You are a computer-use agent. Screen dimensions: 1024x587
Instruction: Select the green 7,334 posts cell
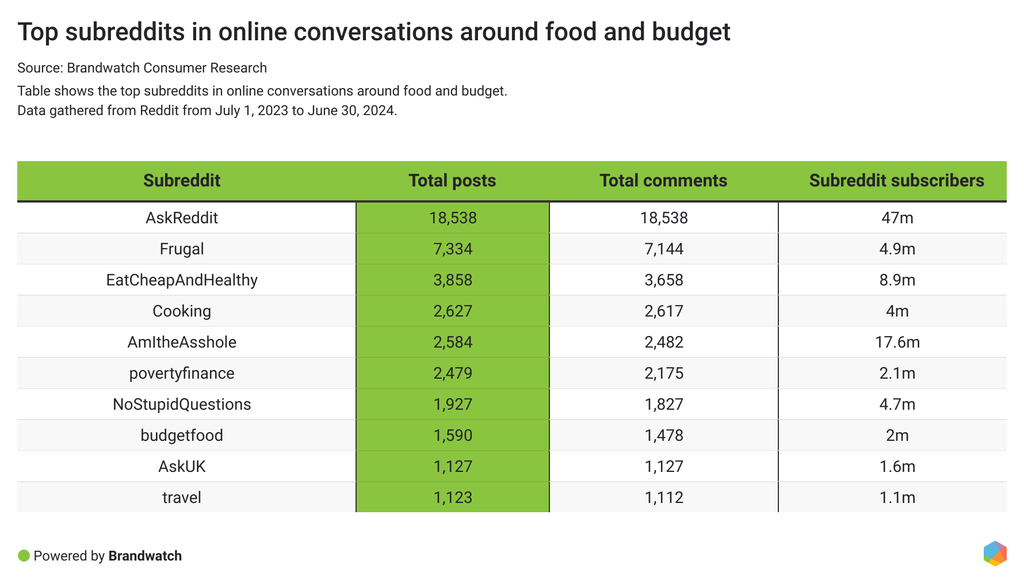click(x=452, y=249)
